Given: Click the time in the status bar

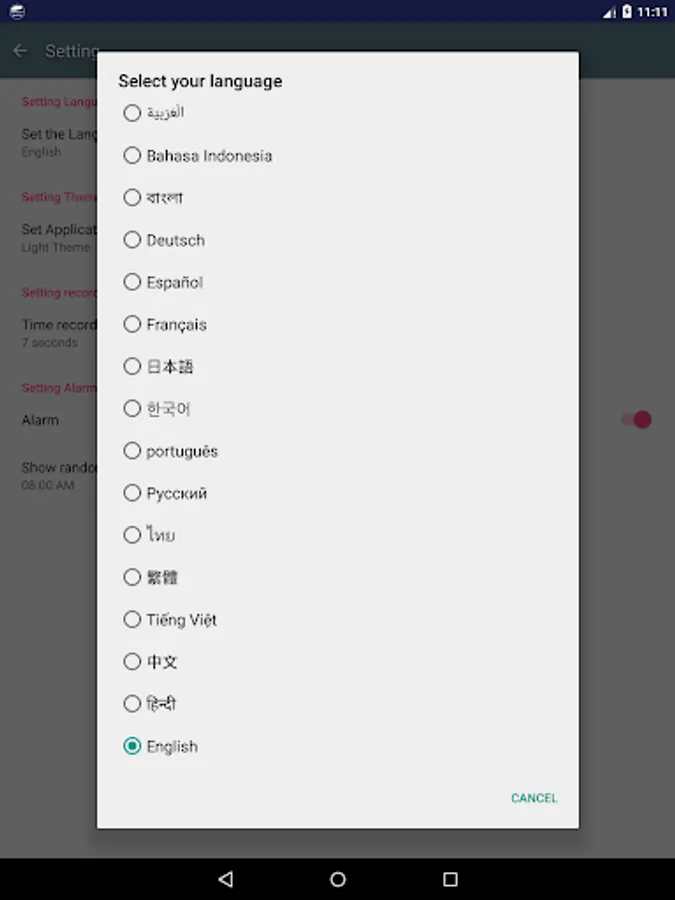Looking at the screenshot, I should 652,12.
